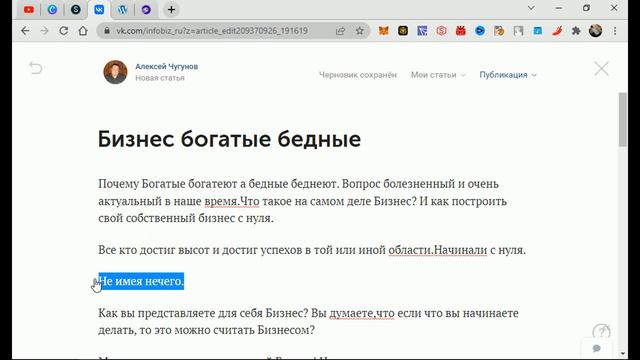
Task: Open the Chrome three-dot menu
Action: point(615,31)
